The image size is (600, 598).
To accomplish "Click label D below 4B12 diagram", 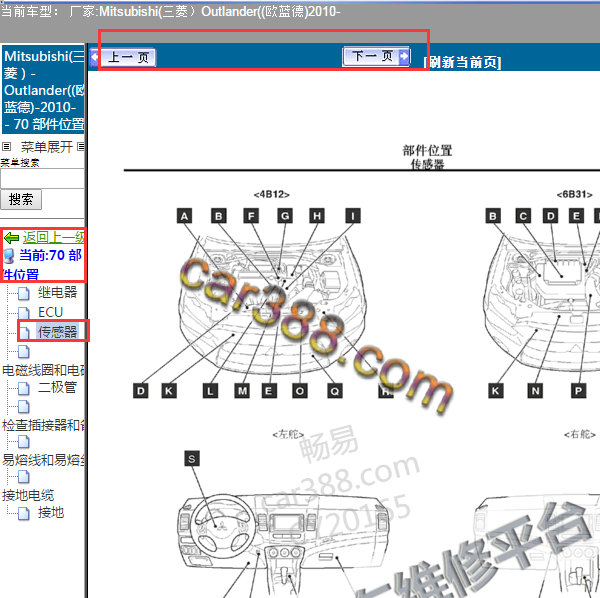I will point(141,391).
